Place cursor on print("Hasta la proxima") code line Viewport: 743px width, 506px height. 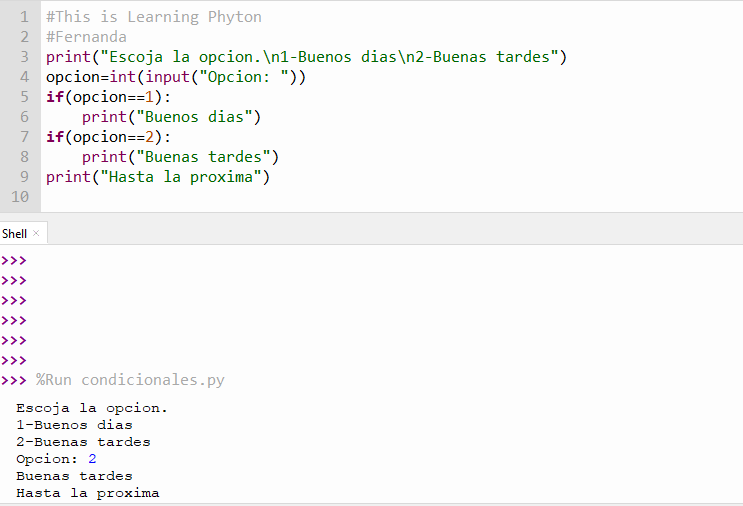point(158,177)
